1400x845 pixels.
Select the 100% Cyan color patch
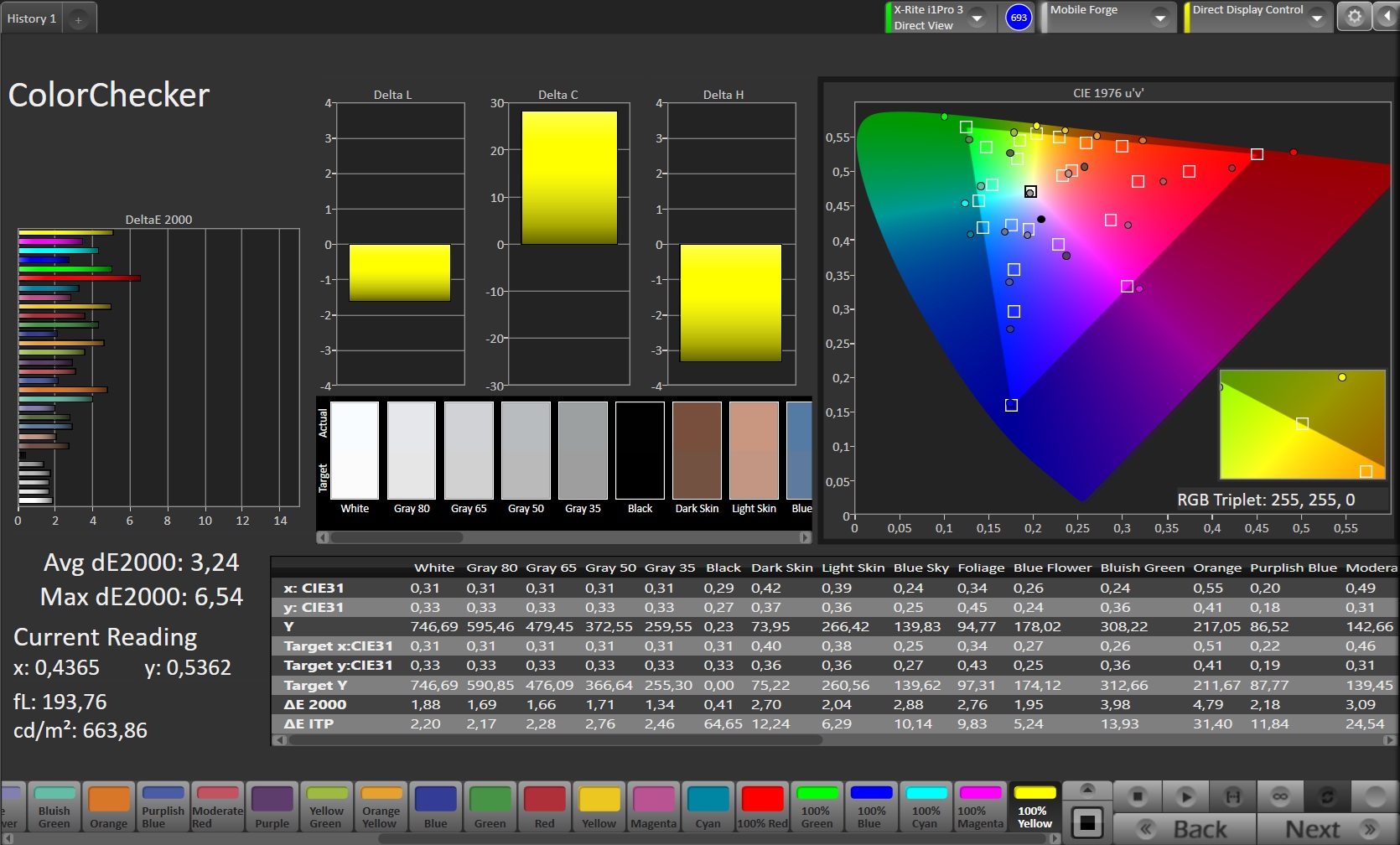click(926, 807)
